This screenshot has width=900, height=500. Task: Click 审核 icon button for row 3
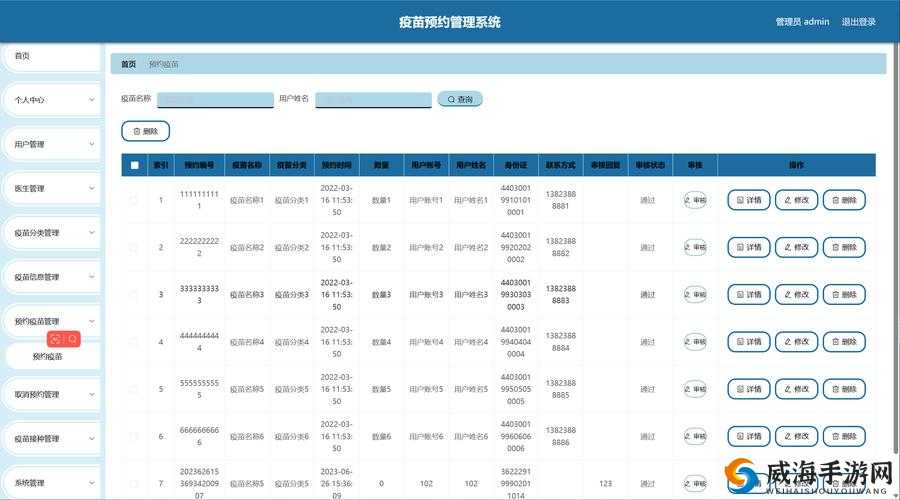(x=695, y=294)
